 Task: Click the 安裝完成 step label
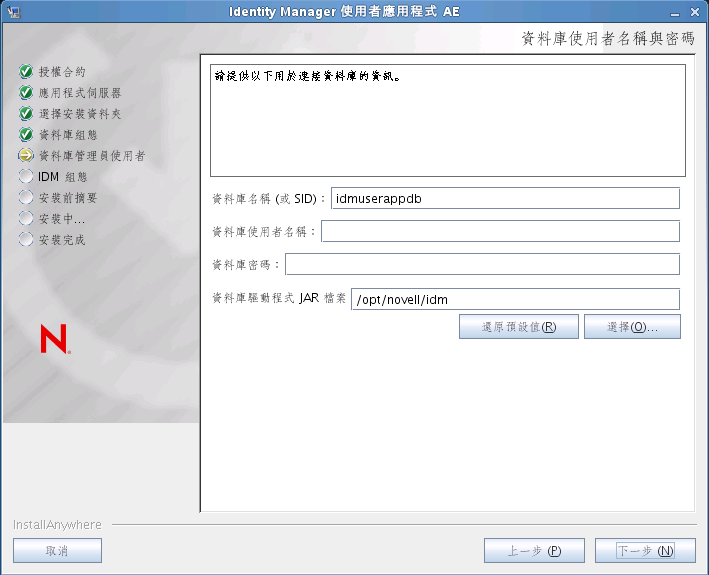point(62,240)
